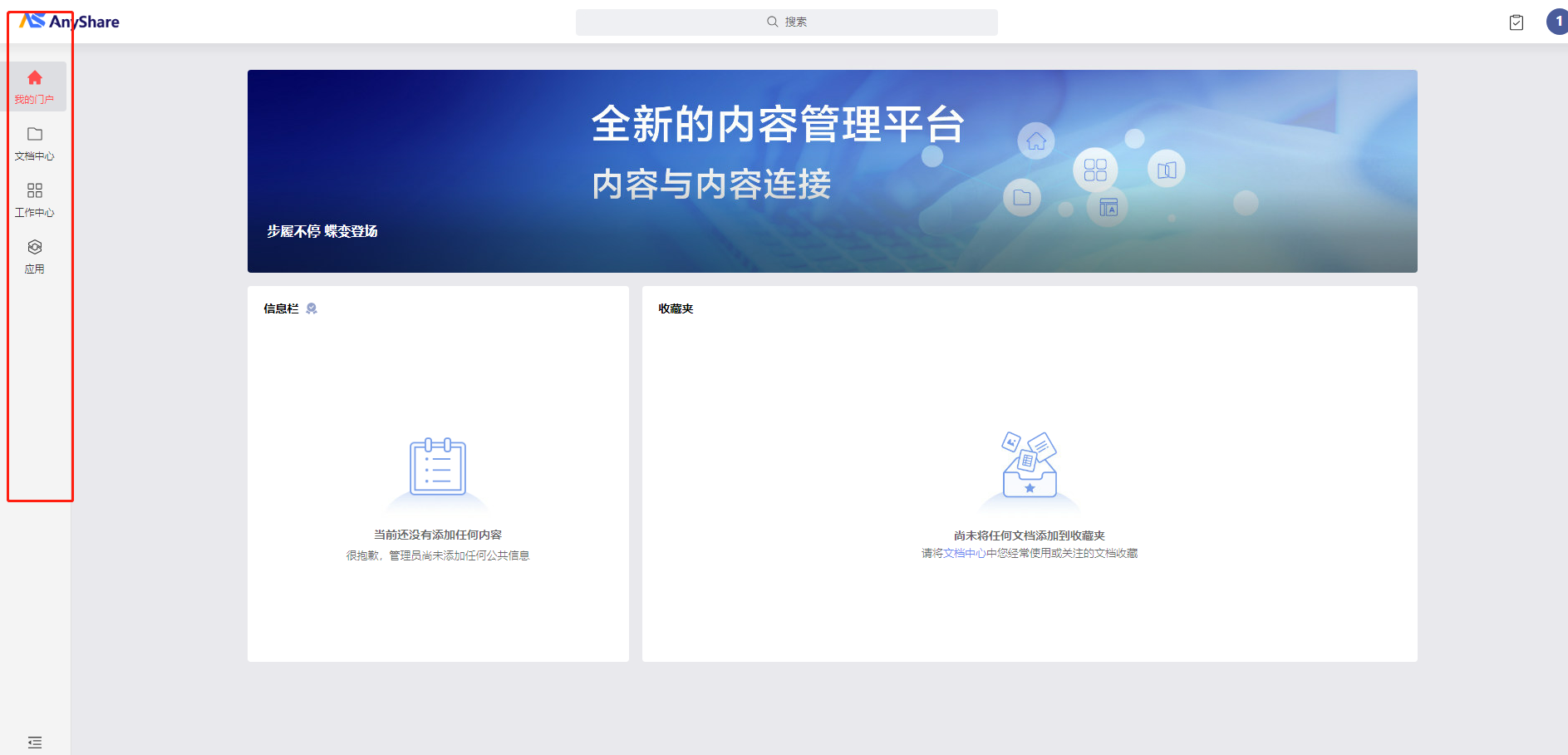This screenshot has width=1568, height=755.
Task: Click the home bubble icon in banner
Action: coord(1035,141)
